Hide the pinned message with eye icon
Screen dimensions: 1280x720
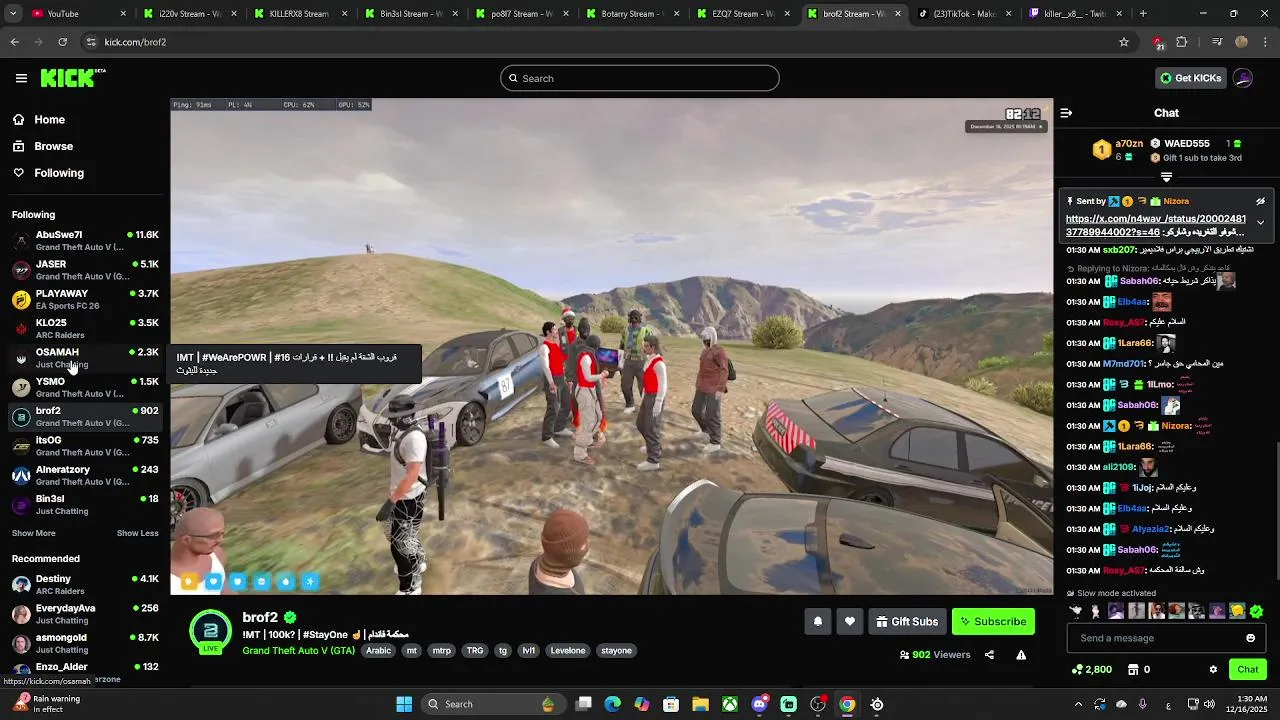(x=1260, y=201)
